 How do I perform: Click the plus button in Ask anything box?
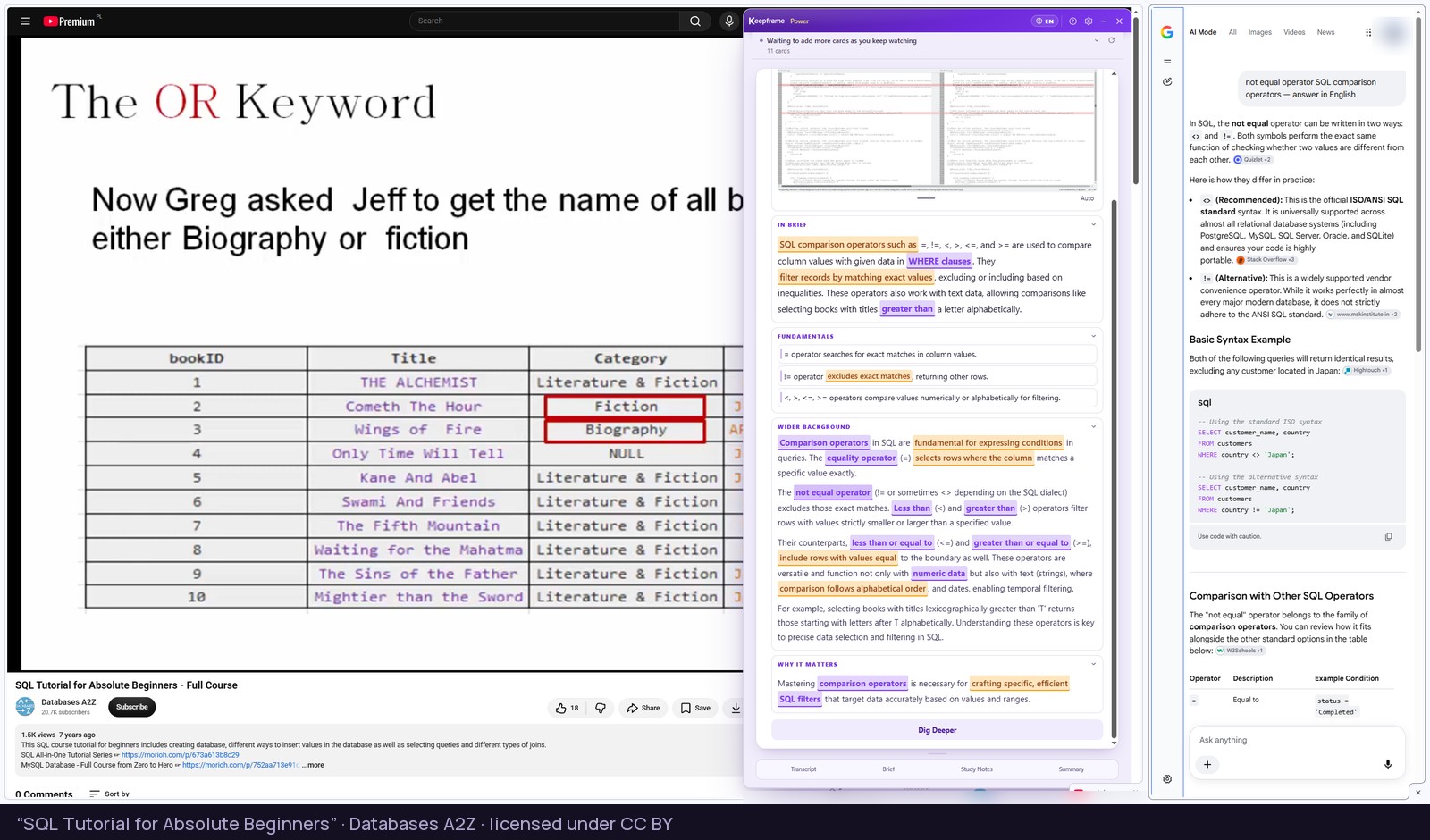click(x=1207, y=764)
